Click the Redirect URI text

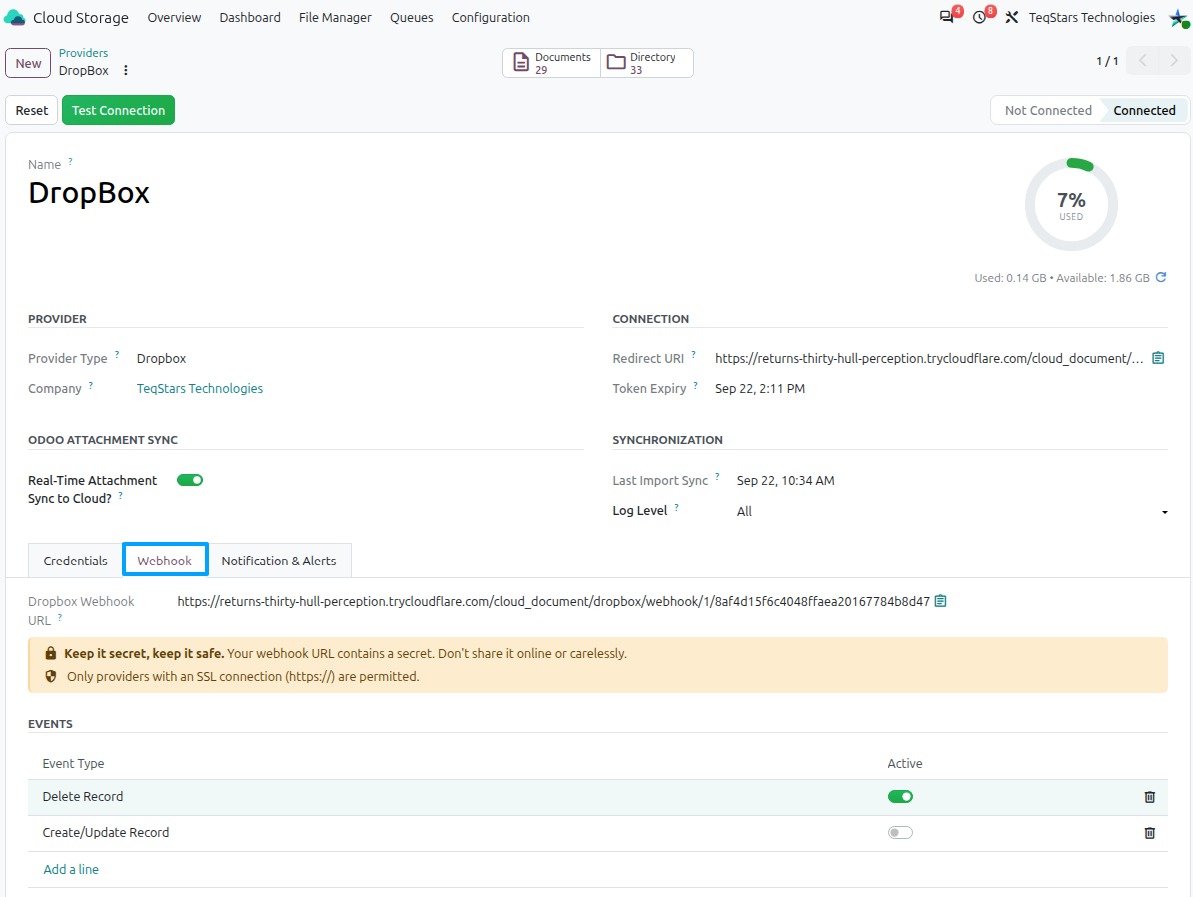[x=929, y=358]
